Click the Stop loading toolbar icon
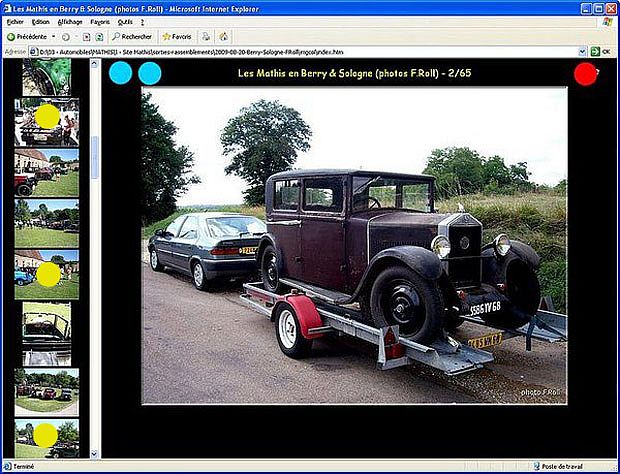The width and height of the screenshot is (620, 474). point(86,36)
